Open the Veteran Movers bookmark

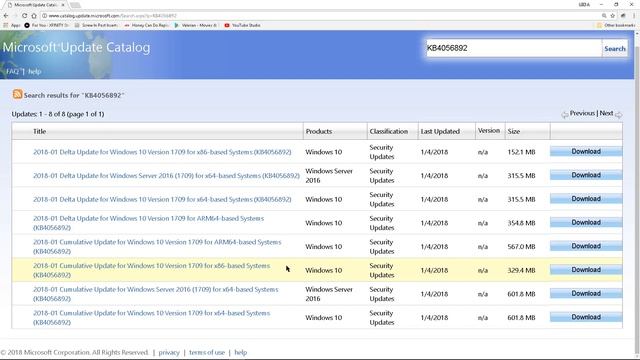196,25
